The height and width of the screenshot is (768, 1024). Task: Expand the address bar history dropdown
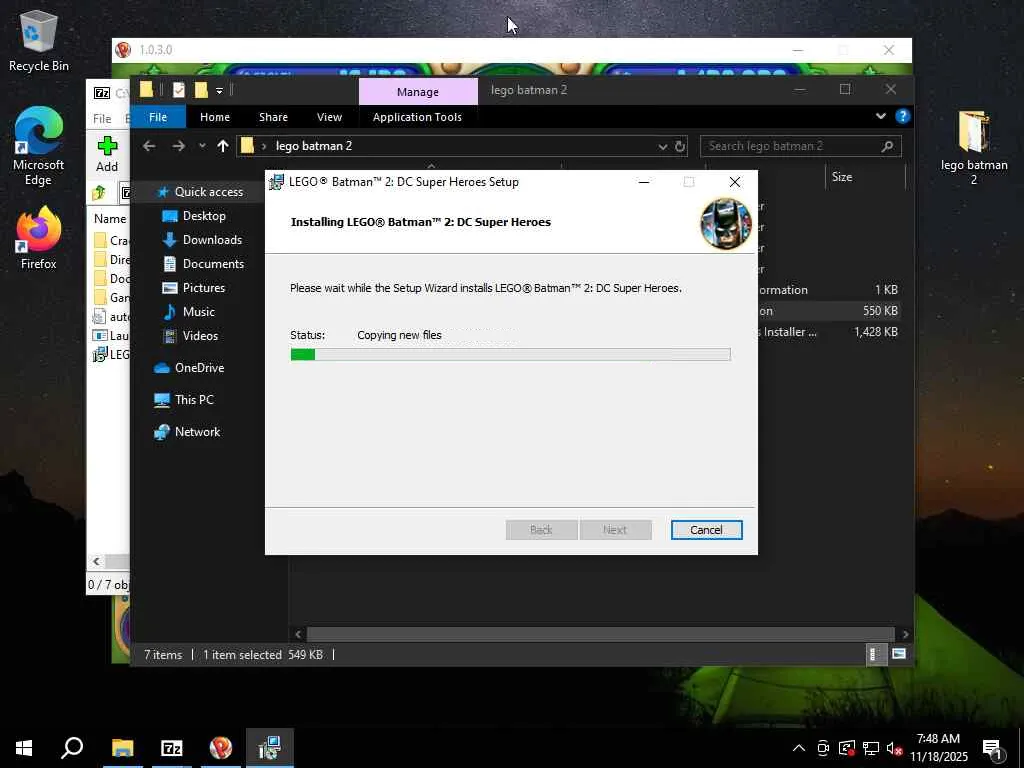point(663,146)
